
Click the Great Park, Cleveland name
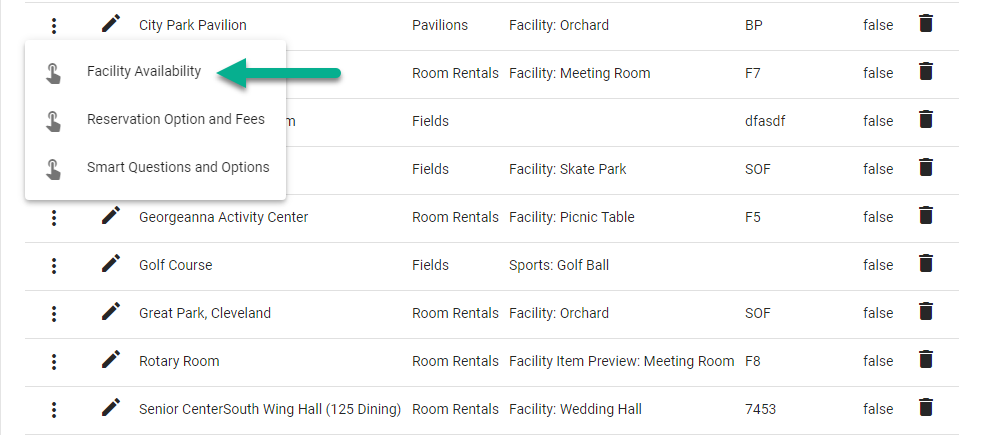tap(205, 313)
